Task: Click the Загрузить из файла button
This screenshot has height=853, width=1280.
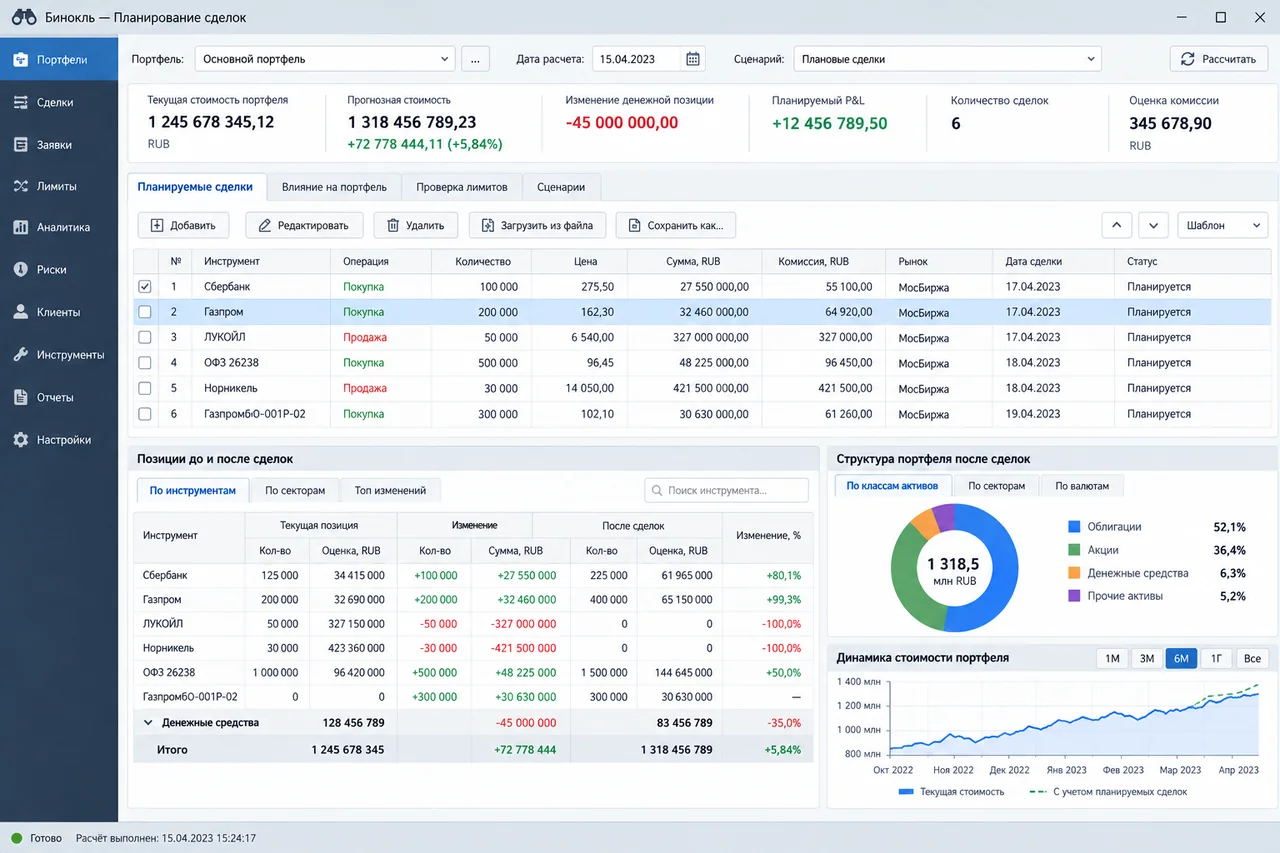Action: 537,225
